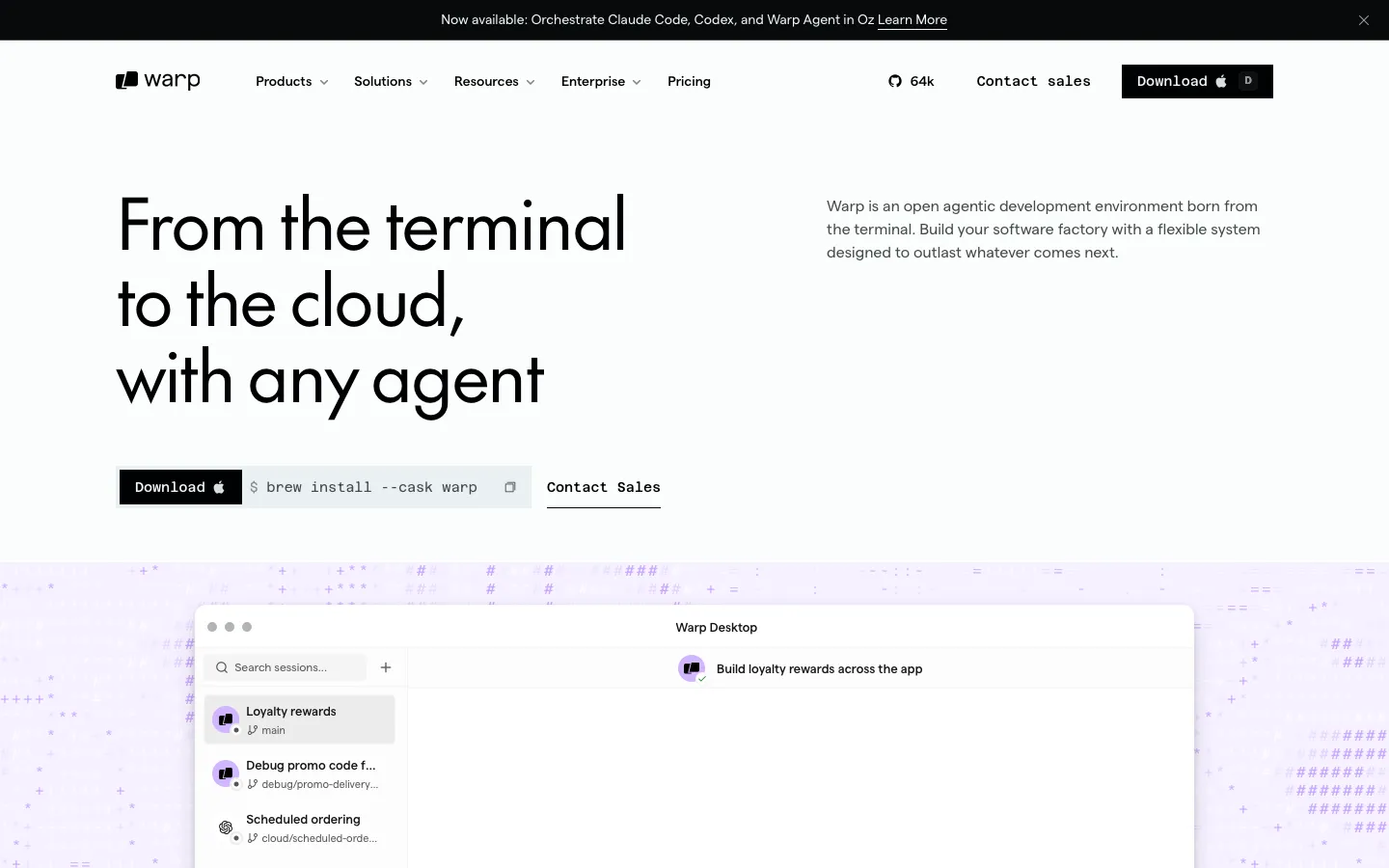Select the Loyalty rewards session
Image resolution: width=1389 pixels, height=868 pixels.
click(x=300, y=719)
